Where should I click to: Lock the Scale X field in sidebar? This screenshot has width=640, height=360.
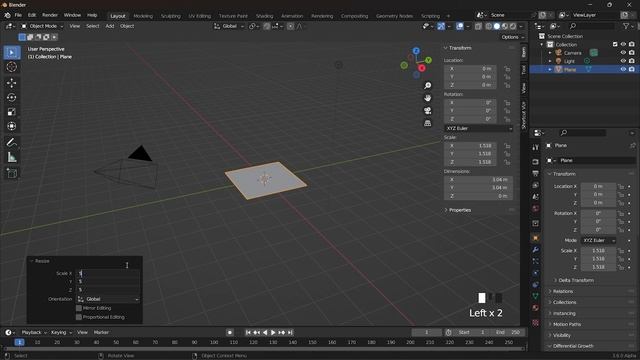tap(507, 146)
